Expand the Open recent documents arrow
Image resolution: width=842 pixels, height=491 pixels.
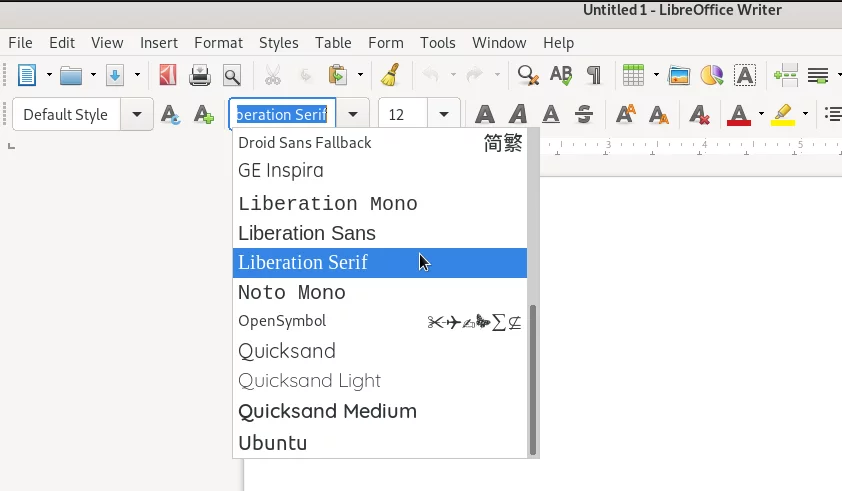click(x=93, y=75)
